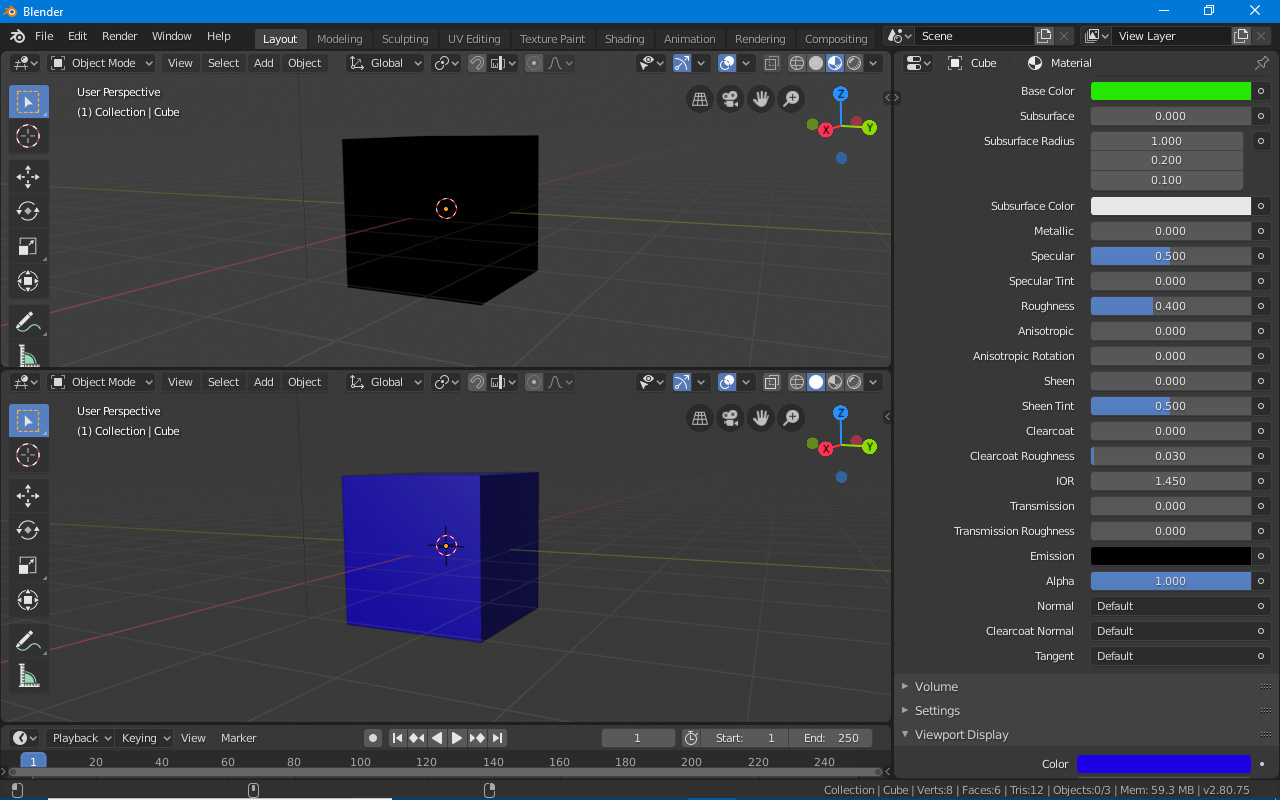Image resolution: width=1280 pixels, height=800 pixels.
Task: Toggle snapping magnet in bottom viewport header
Action: coord(477,382)
